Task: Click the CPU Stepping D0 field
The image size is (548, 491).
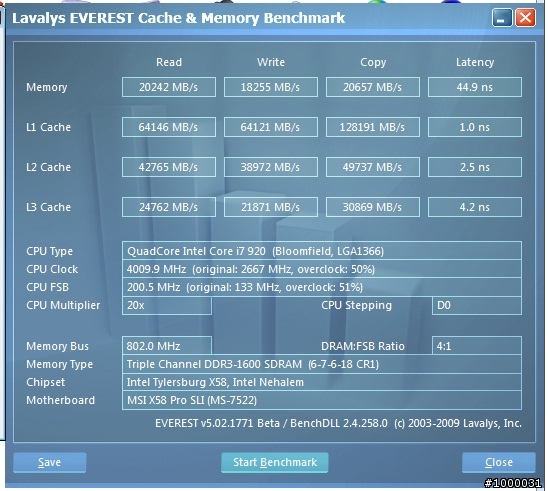Action: pos(477,305)
